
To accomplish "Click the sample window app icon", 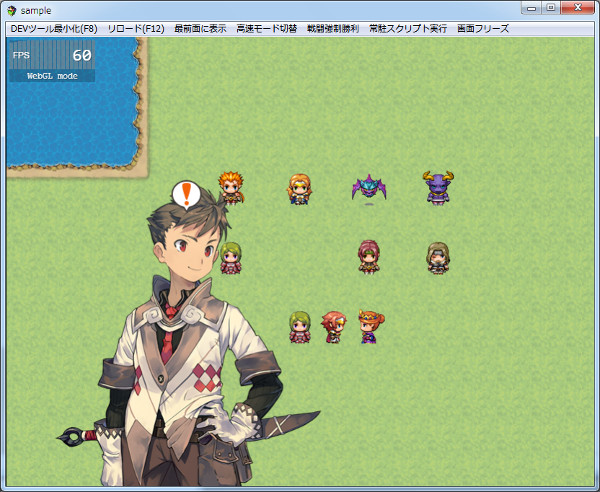I will (x=12, y=11).
